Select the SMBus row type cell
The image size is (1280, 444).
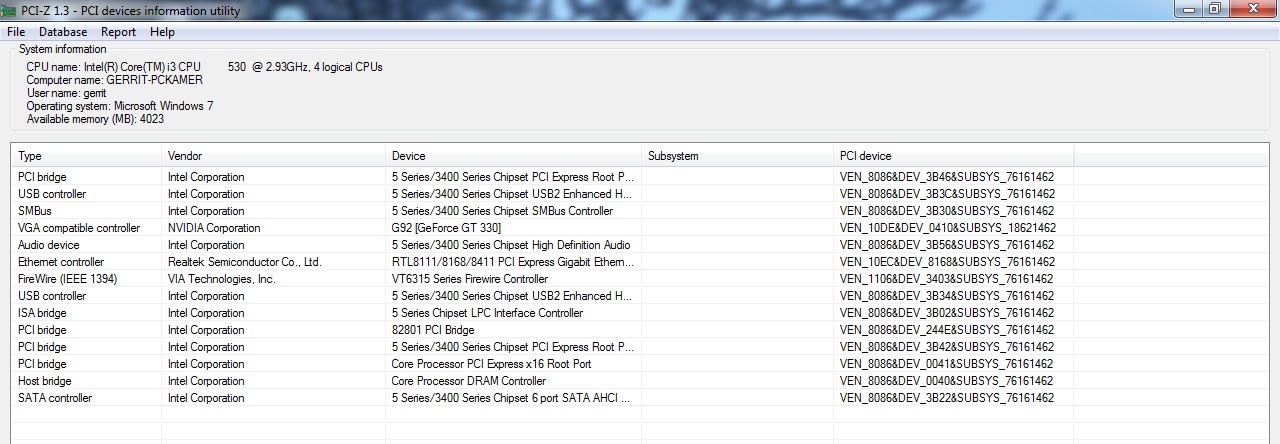(x=35, y=211)
